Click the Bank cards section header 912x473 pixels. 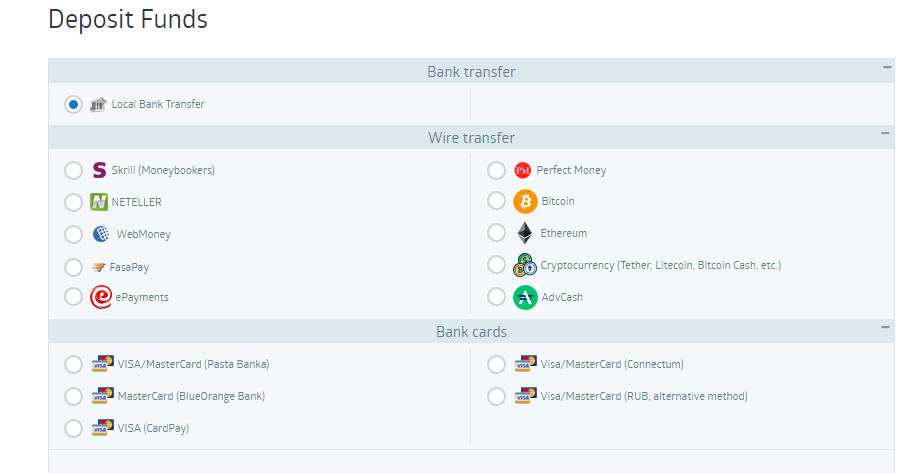coord(471,331)
